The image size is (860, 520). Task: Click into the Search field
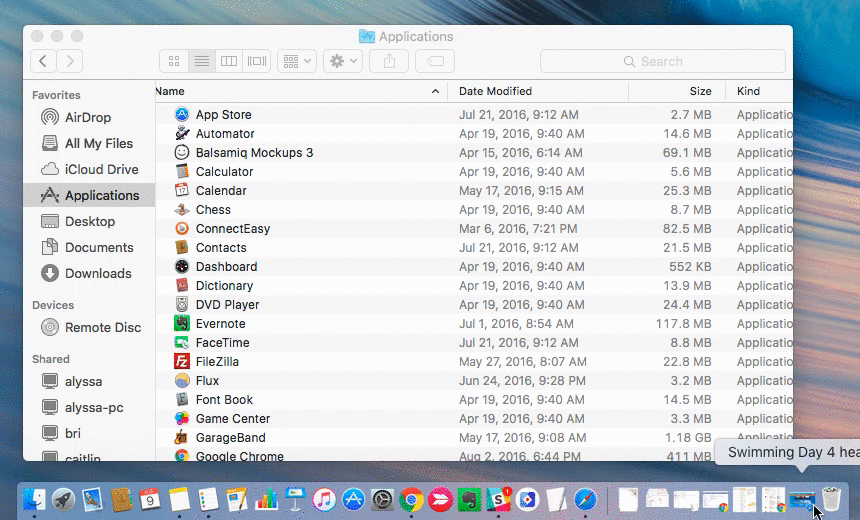[663, 61]
